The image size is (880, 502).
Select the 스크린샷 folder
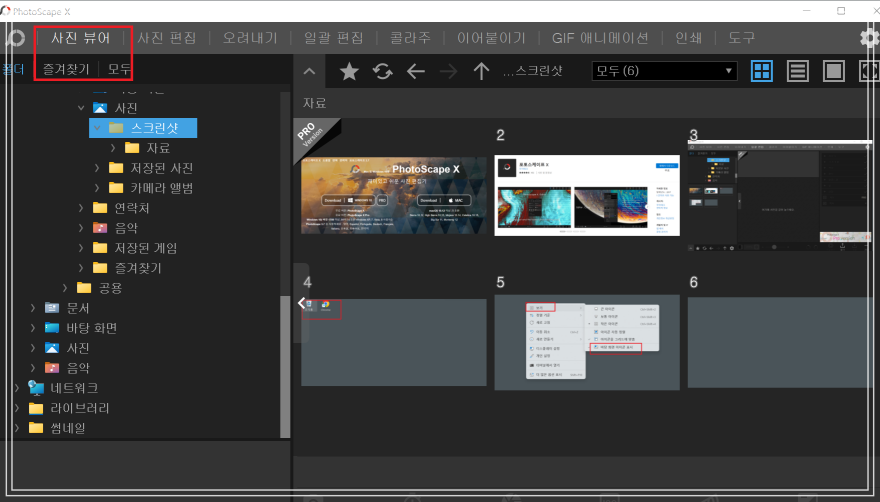coord(143,128)
